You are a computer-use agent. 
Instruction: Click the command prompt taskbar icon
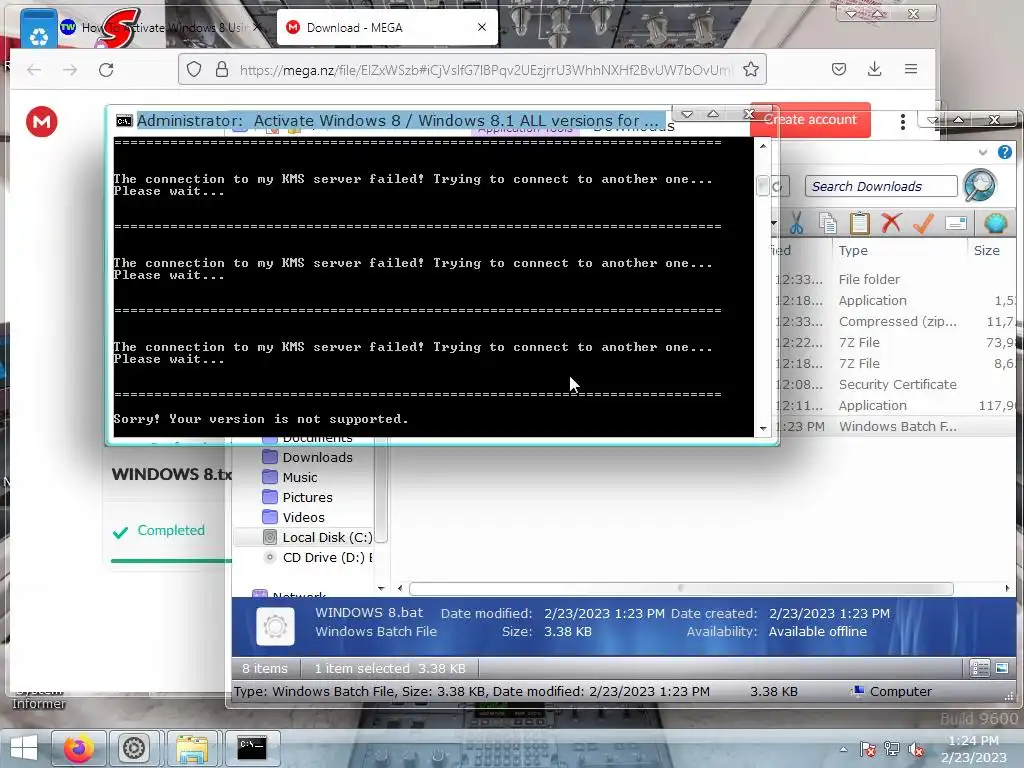click(252, 748)
